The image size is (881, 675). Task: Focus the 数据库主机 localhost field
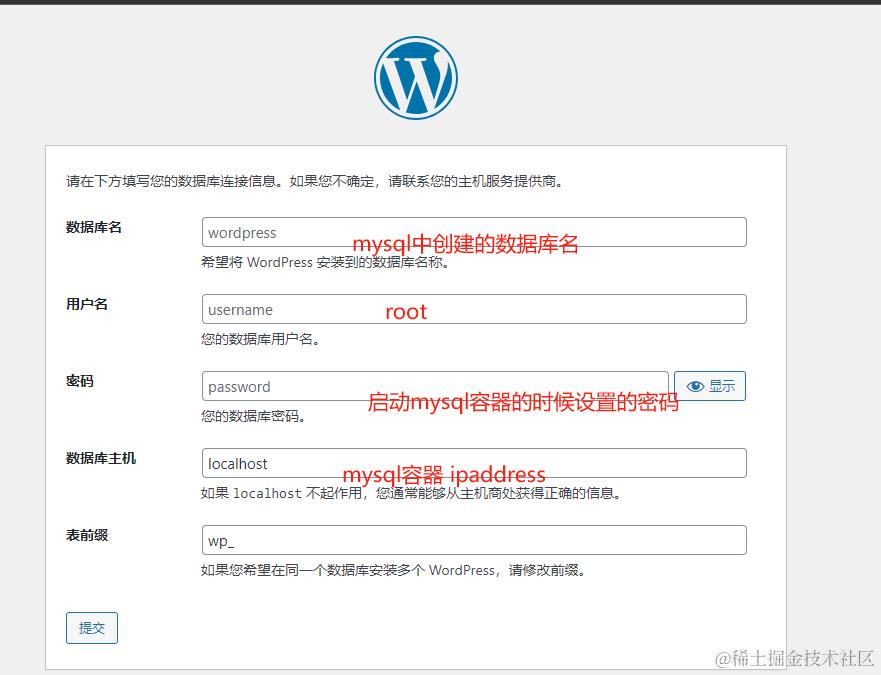(x=474, y=463)
